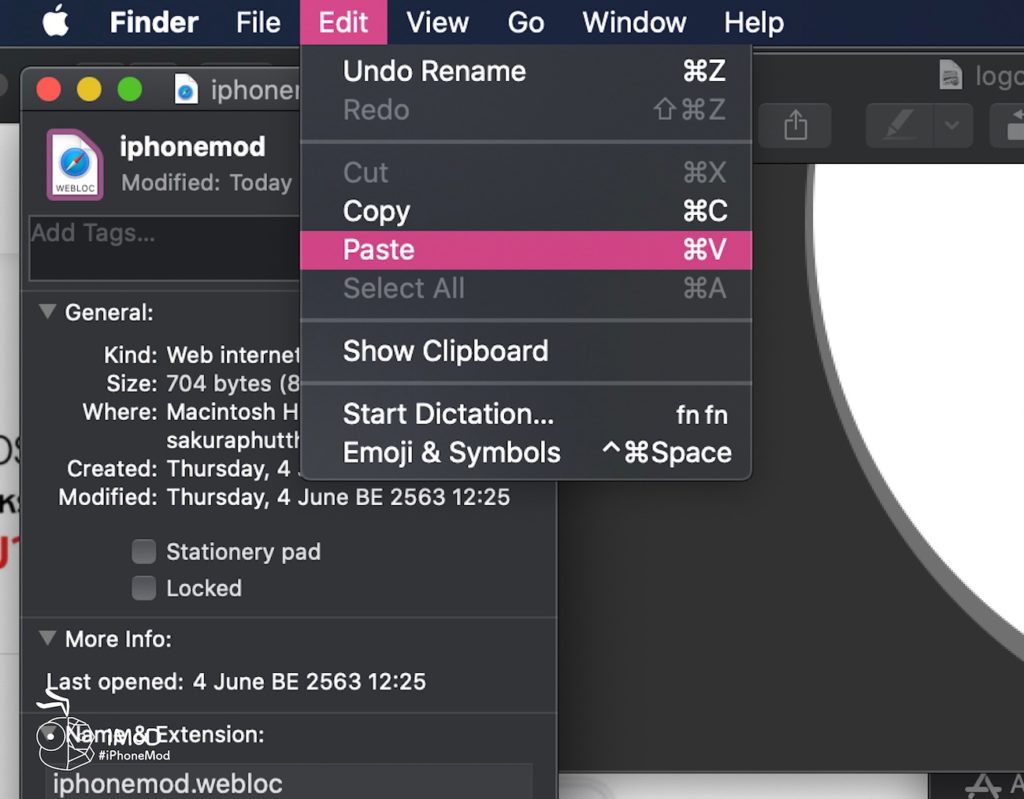Click the iphonemod title bar proxy icon

(187, 90)
